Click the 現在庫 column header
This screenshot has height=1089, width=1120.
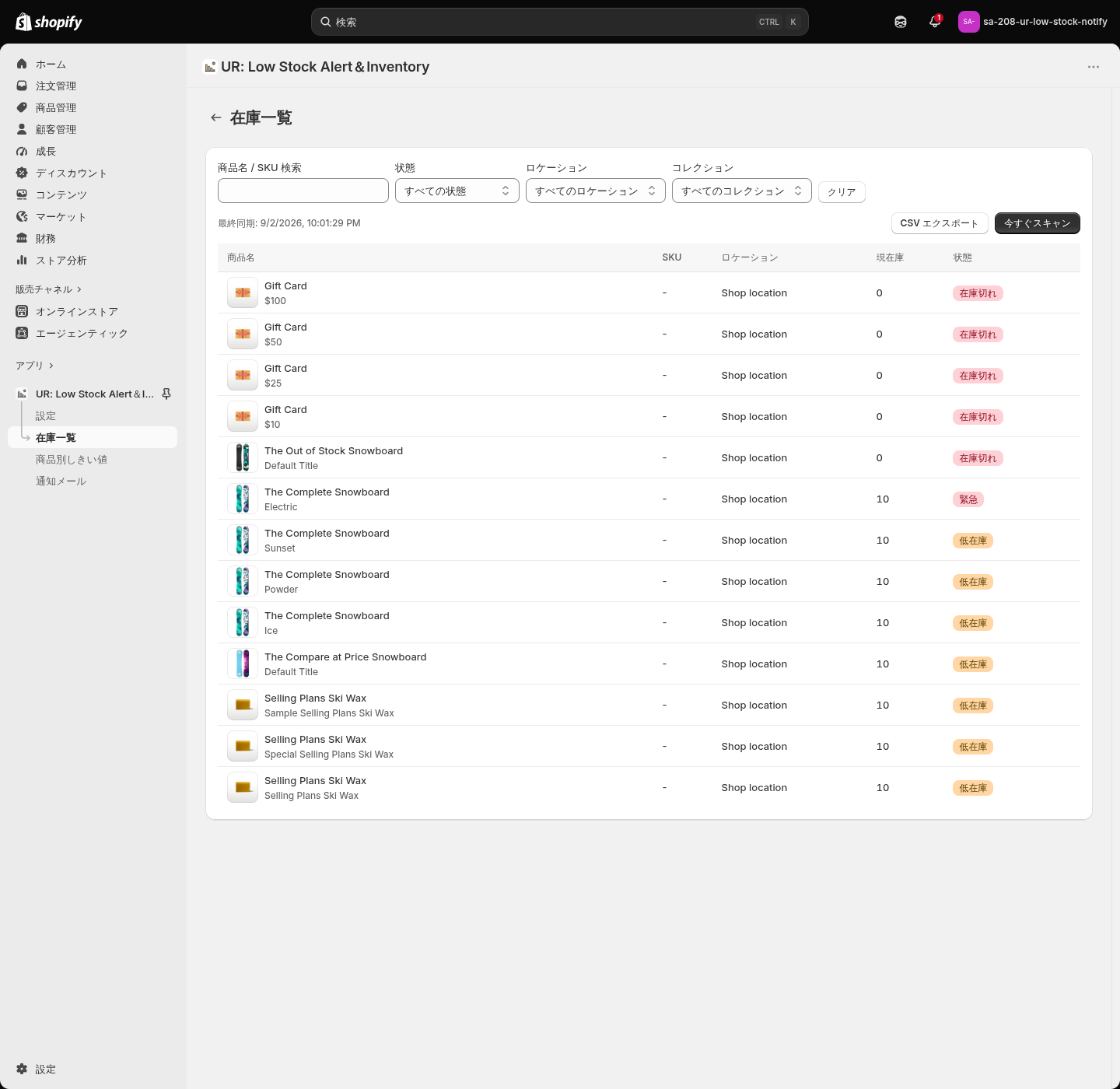pyautogui.click(x=890, y=257)
